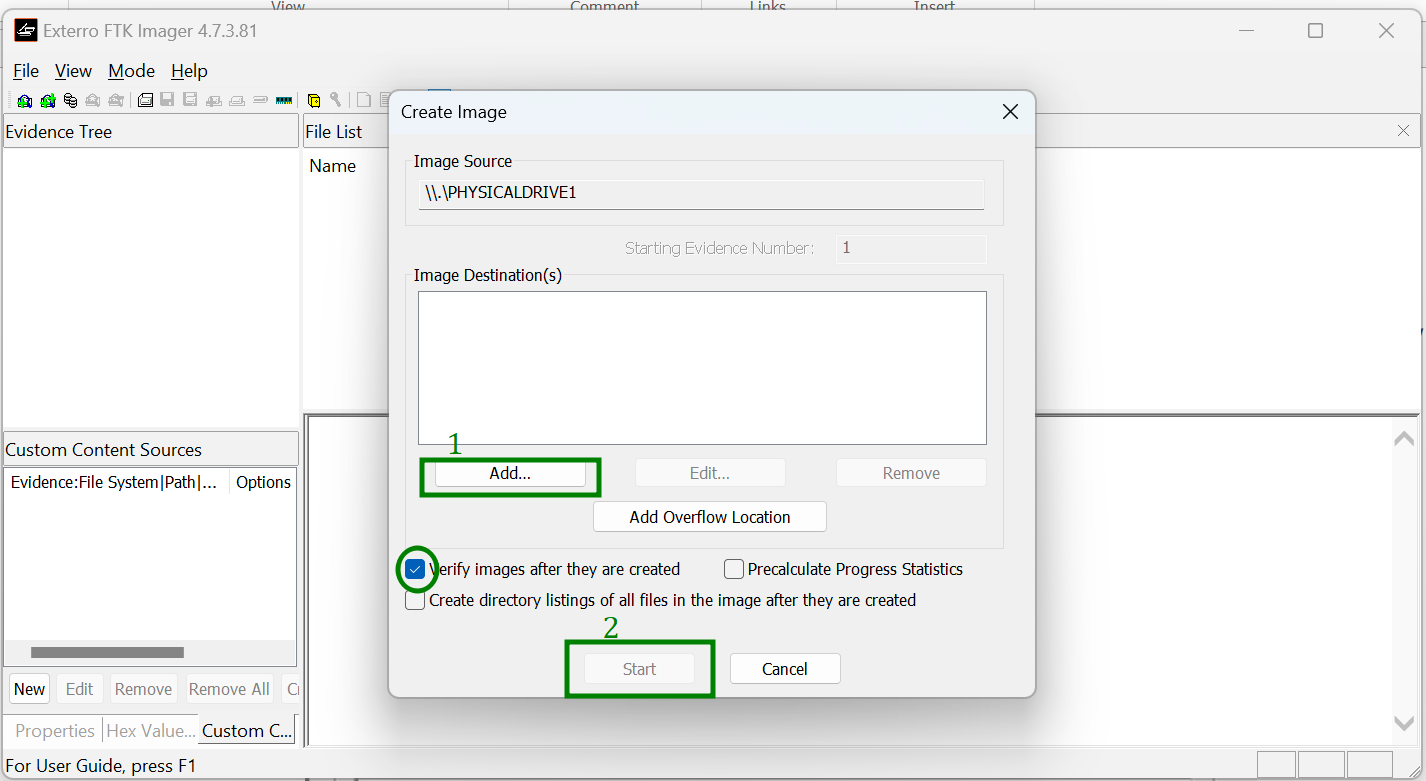Click Remove under Image Destinations
Screen dimensions: 1426x781
pyautogui.click(x=911, y=474)
